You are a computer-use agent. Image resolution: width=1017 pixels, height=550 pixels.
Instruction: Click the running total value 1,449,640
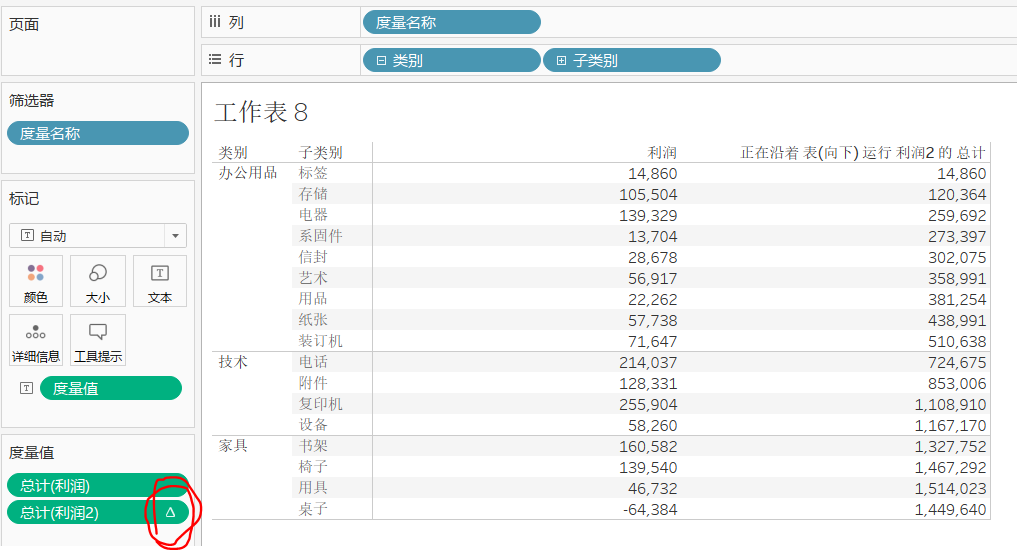tap(950, 510)
